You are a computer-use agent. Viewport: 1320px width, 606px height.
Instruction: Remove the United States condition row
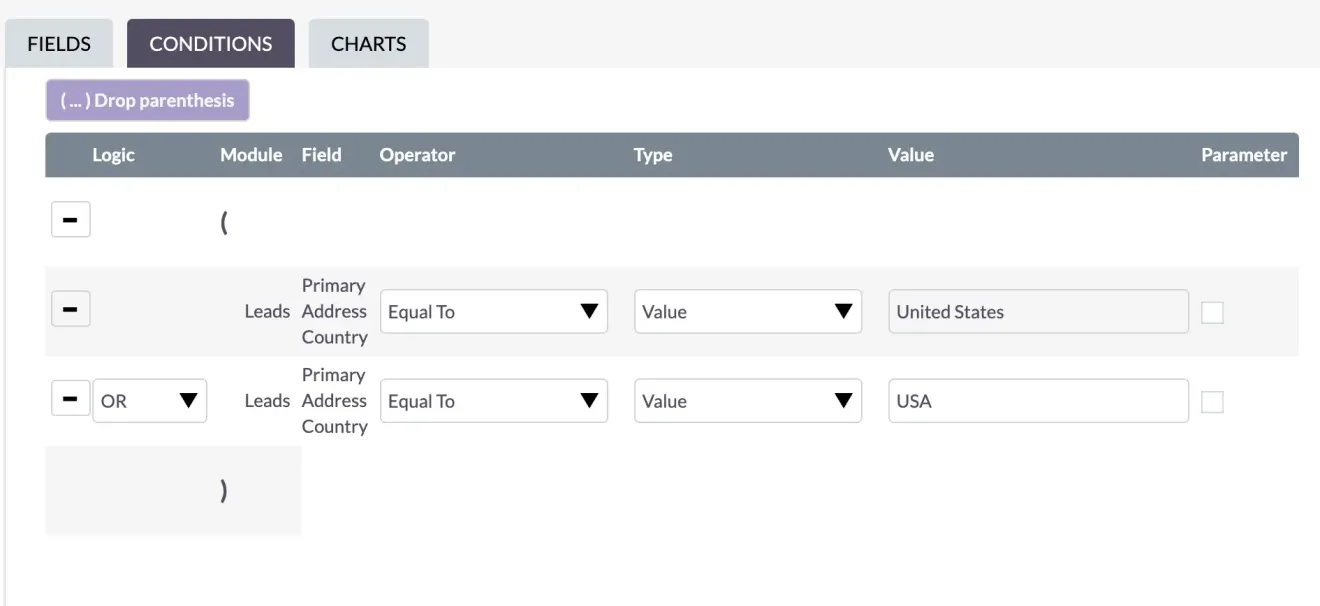pos(70,308)
